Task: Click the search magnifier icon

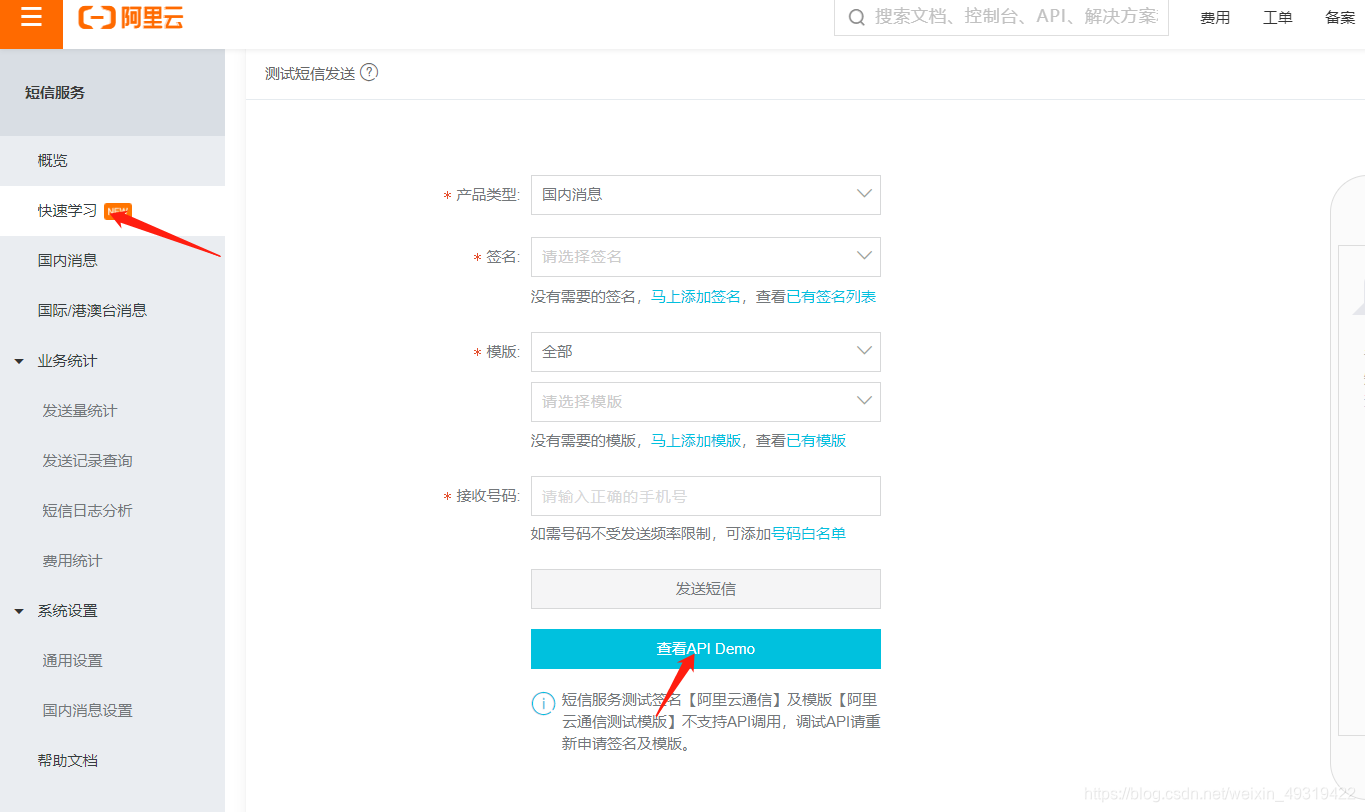Action: [856, 17]
